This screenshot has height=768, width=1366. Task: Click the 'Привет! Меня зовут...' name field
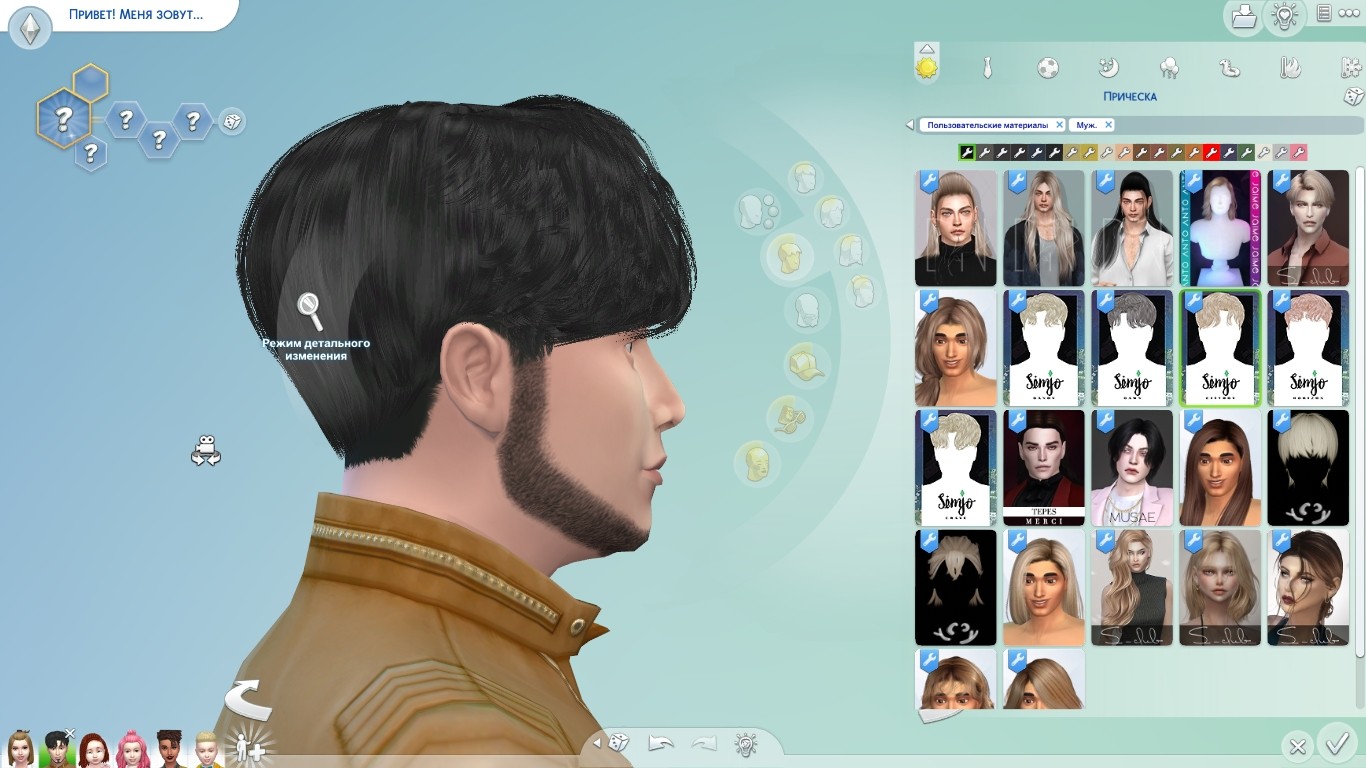(135, 15)
